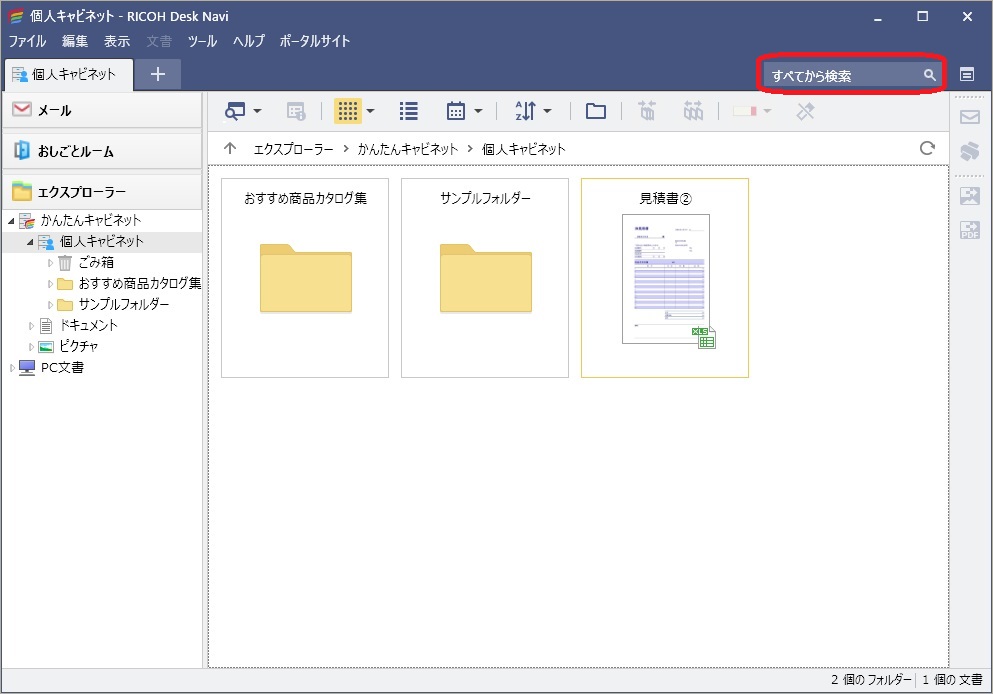Click the すべてから検索 search field
993x694 pixels.
(x=850, y=74)
